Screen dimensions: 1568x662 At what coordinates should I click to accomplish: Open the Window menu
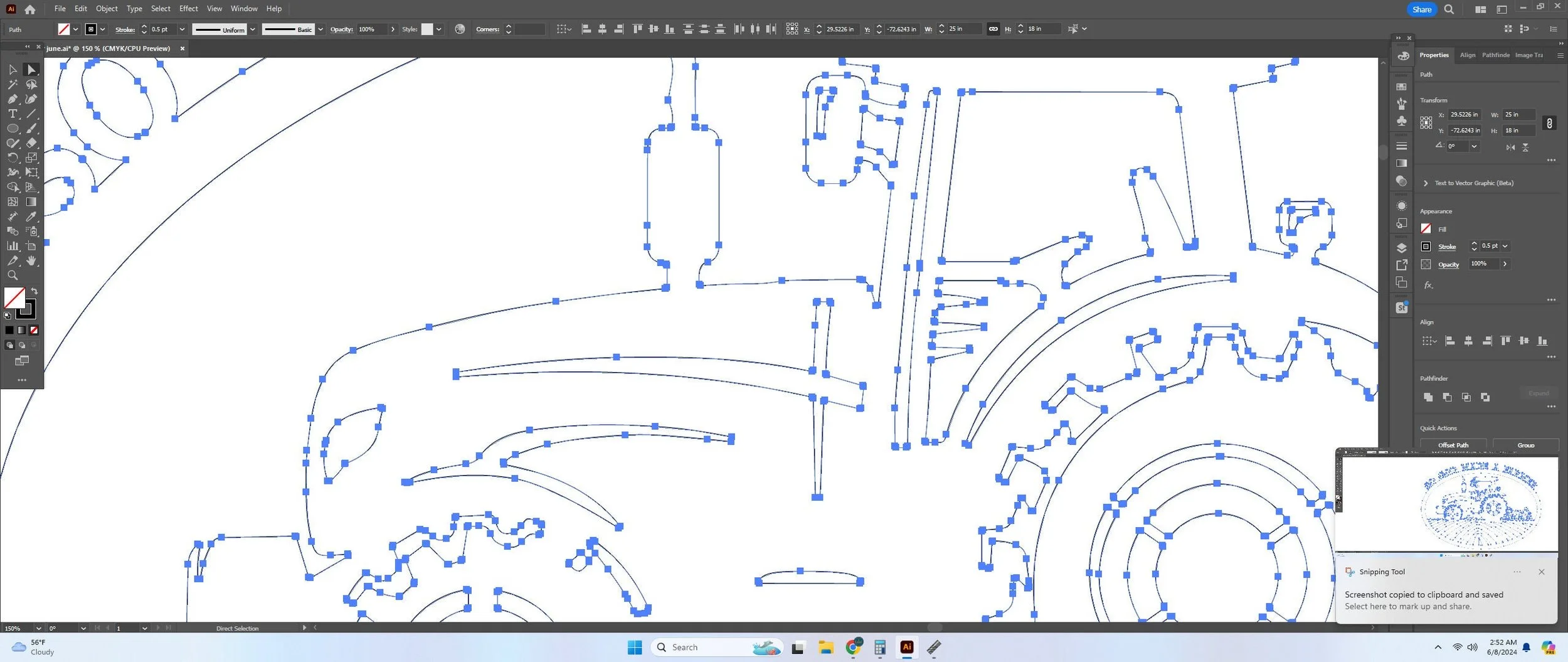[x=244, y=9]
